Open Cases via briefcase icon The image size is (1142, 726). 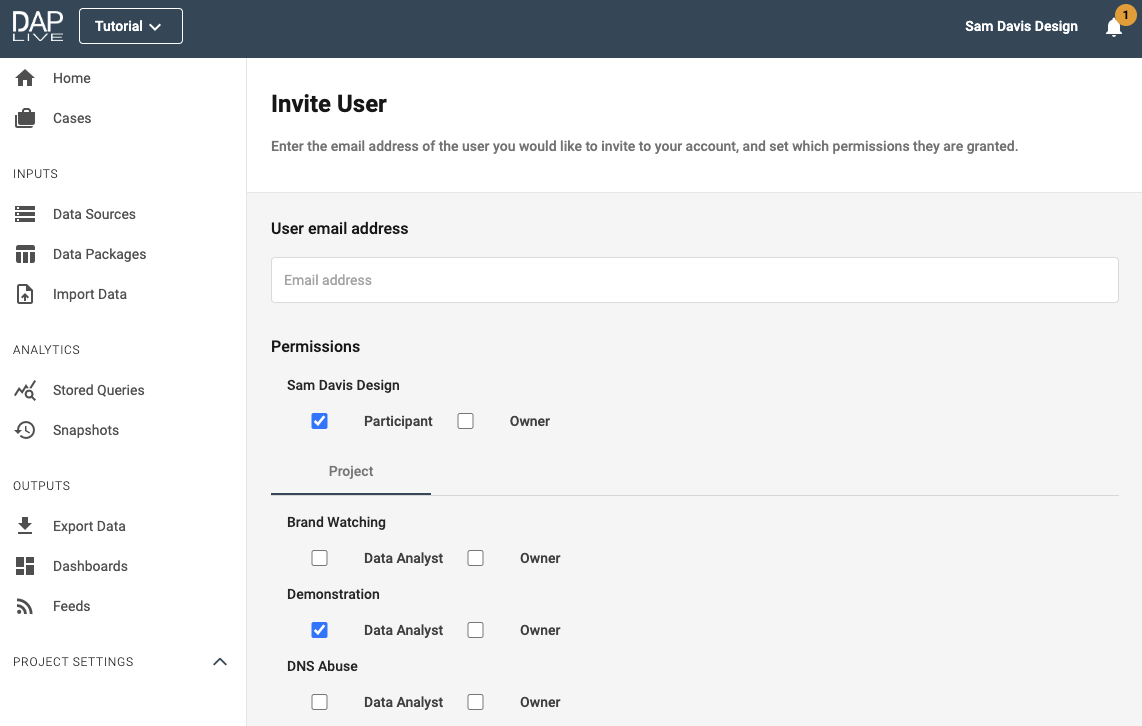[25, 118]
